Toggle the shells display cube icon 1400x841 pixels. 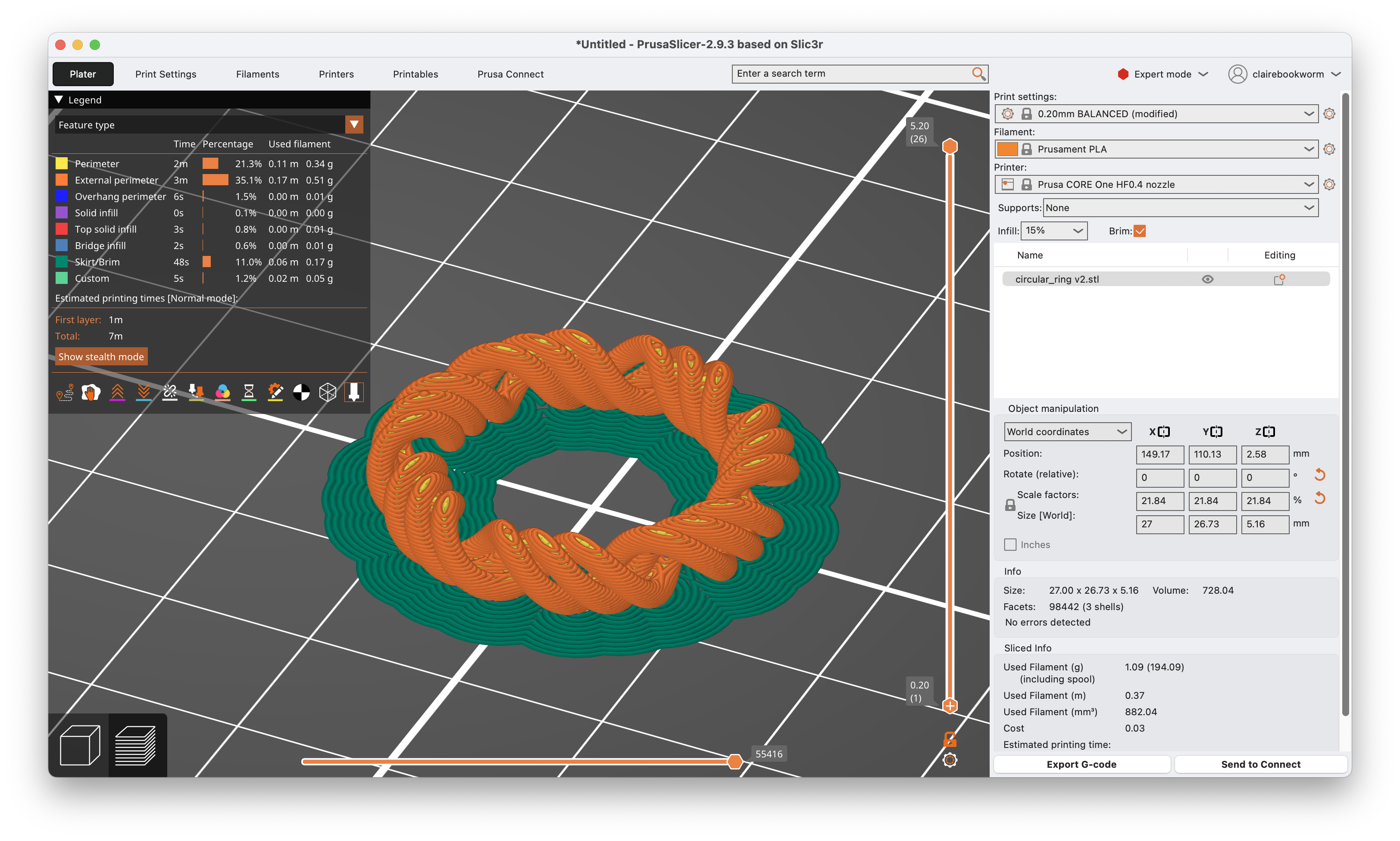pyautogui.click(x=328, y=392)
